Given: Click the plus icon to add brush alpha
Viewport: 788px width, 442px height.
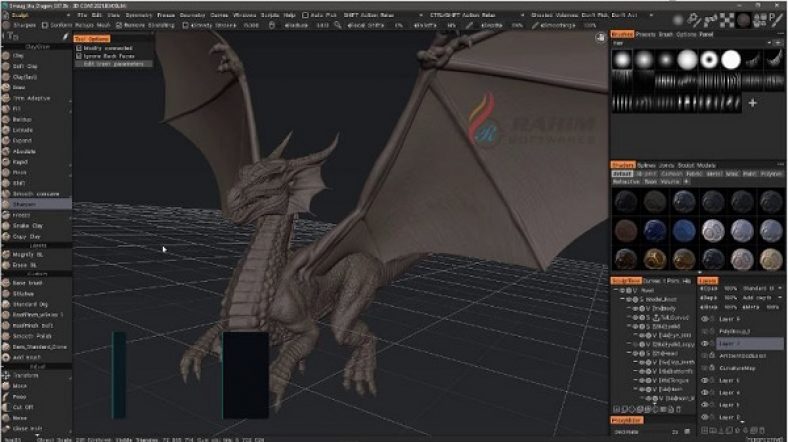Looking at the screenshot, I should click(752, 102).
